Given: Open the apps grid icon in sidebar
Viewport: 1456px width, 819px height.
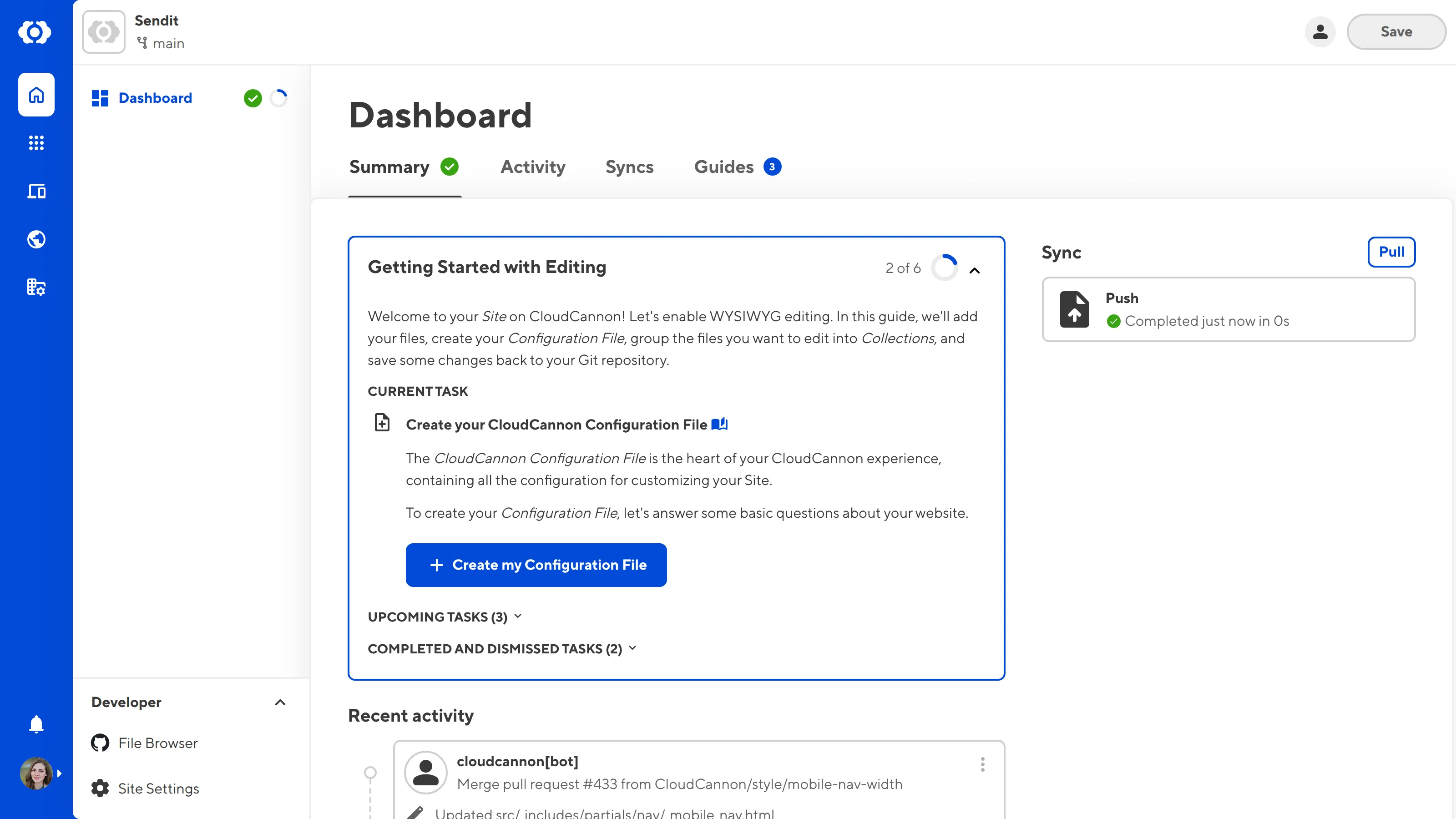Looking at the screenshot, I should click(x=35, y=142).
